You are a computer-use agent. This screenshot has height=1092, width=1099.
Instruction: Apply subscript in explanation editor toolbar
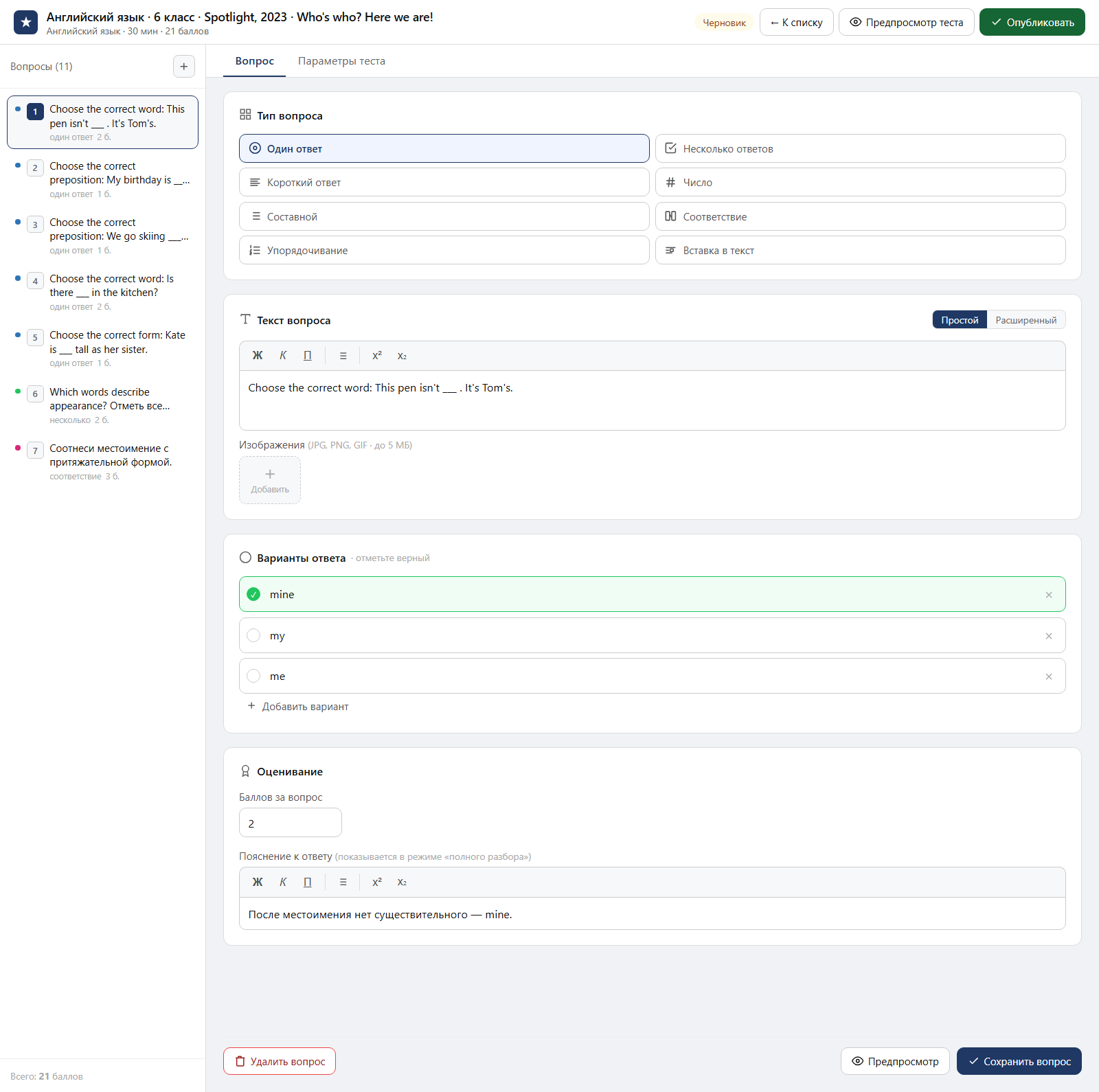coord(402,883)
